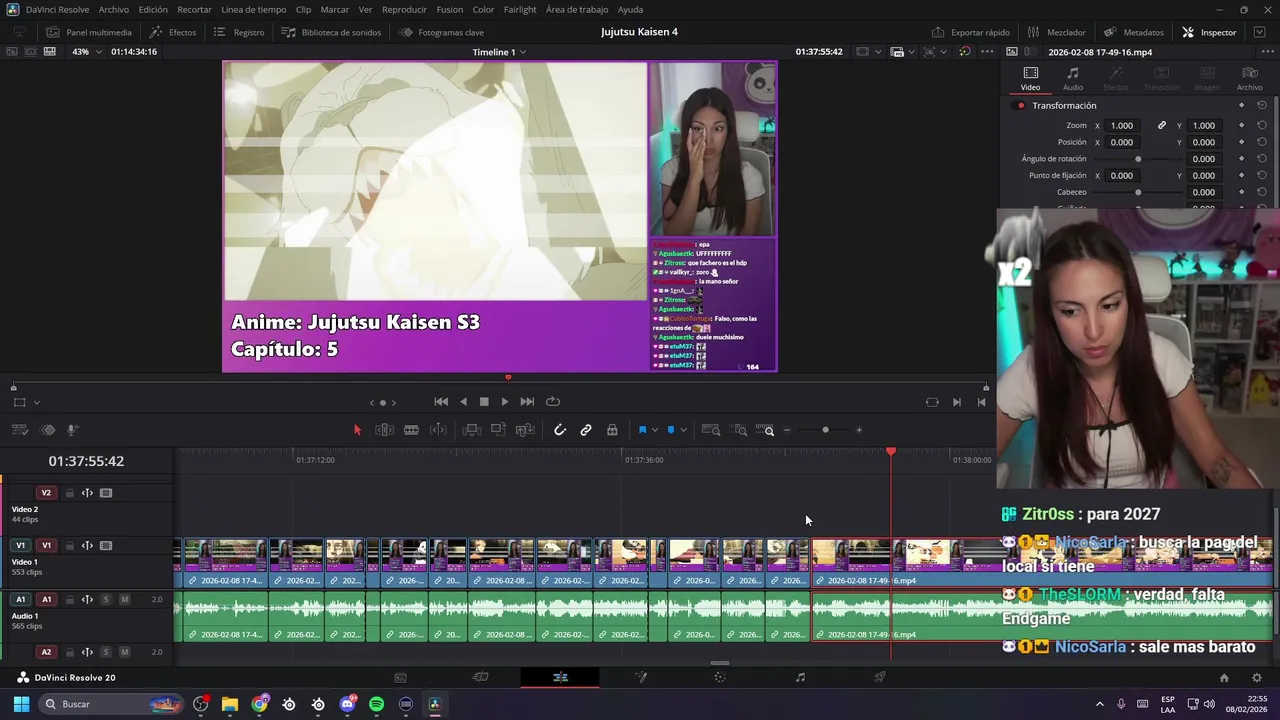Image resolution: width=1280 pixels, height=720 pixels.
Task: Open the marker color dropdown arrow
Action: [x=683, y=430]
